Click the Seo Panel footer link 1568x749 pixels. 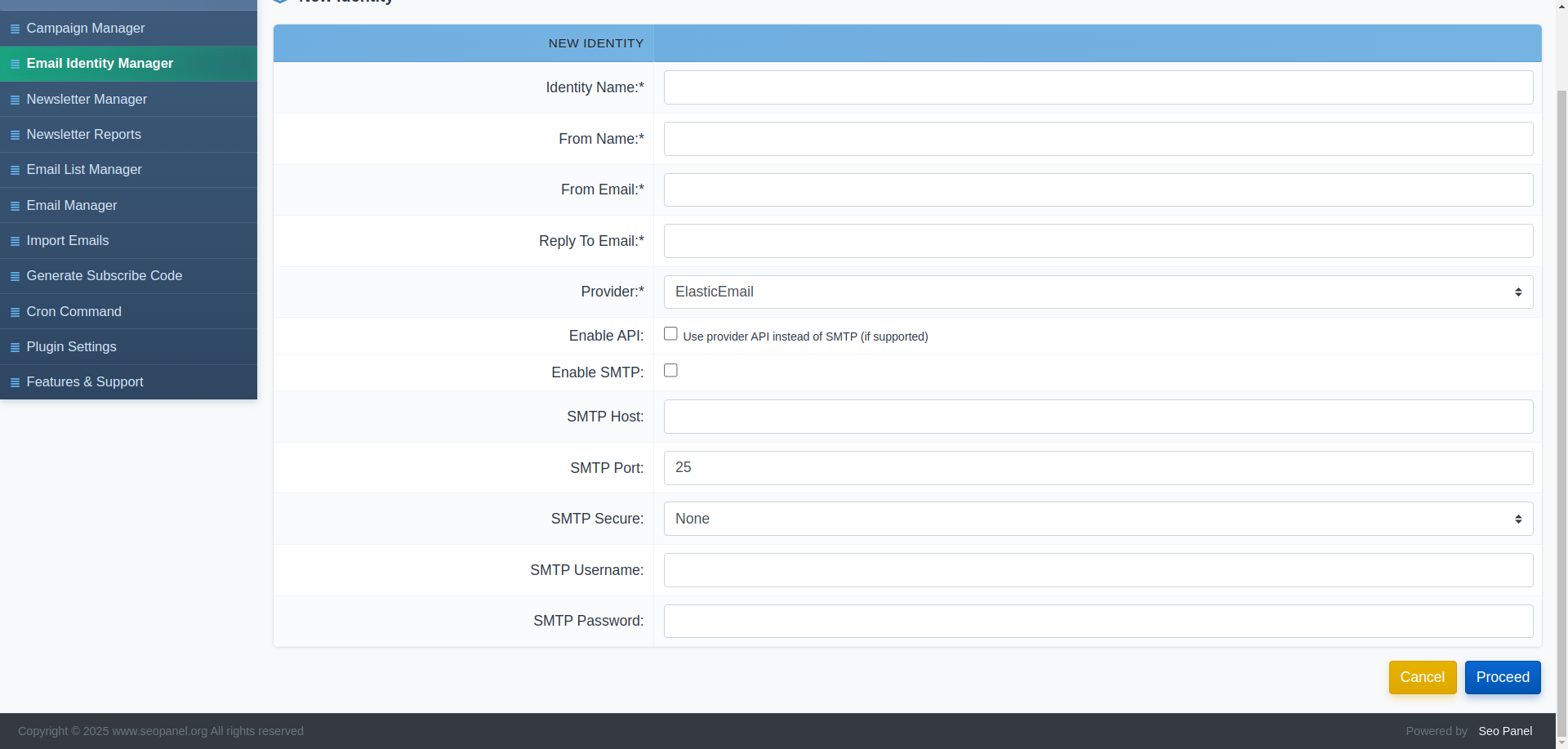(1505, 731)
